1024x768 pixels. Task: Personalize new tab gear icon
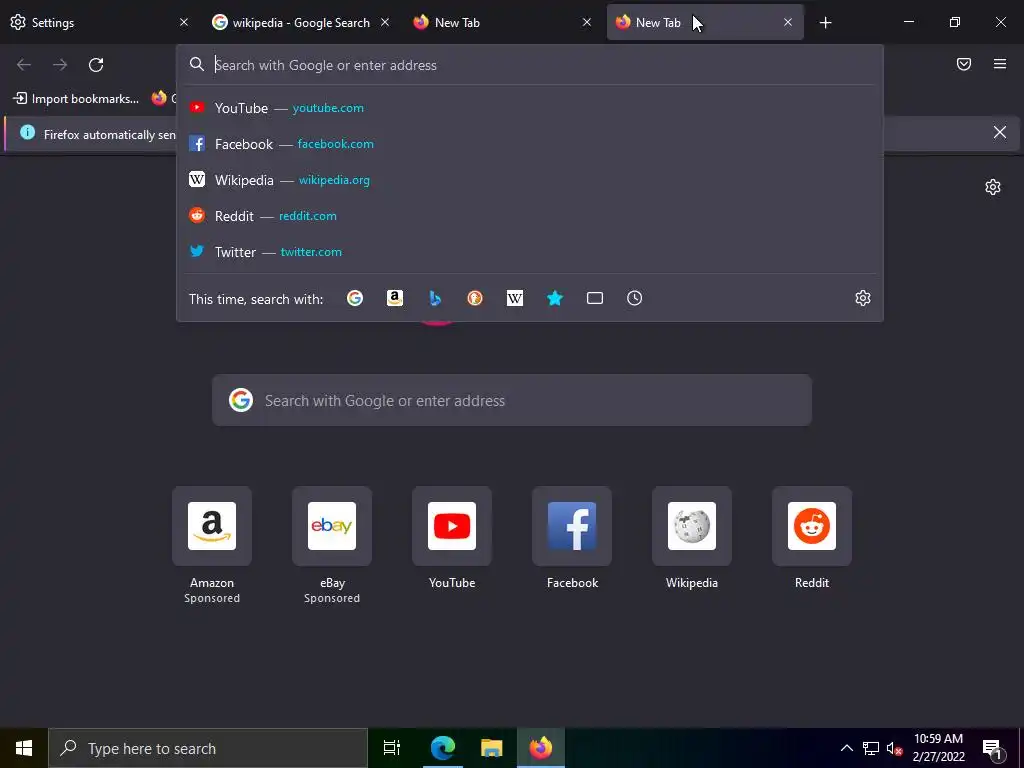tap(993, 187)
